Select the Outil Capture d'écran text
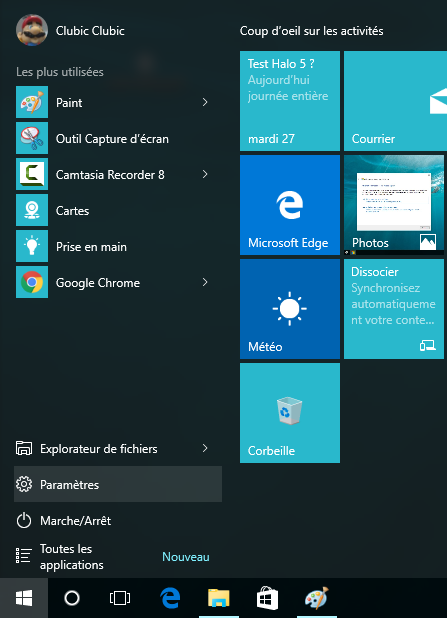The height and width of the screenshot is (618, 447). pos(112,139)
